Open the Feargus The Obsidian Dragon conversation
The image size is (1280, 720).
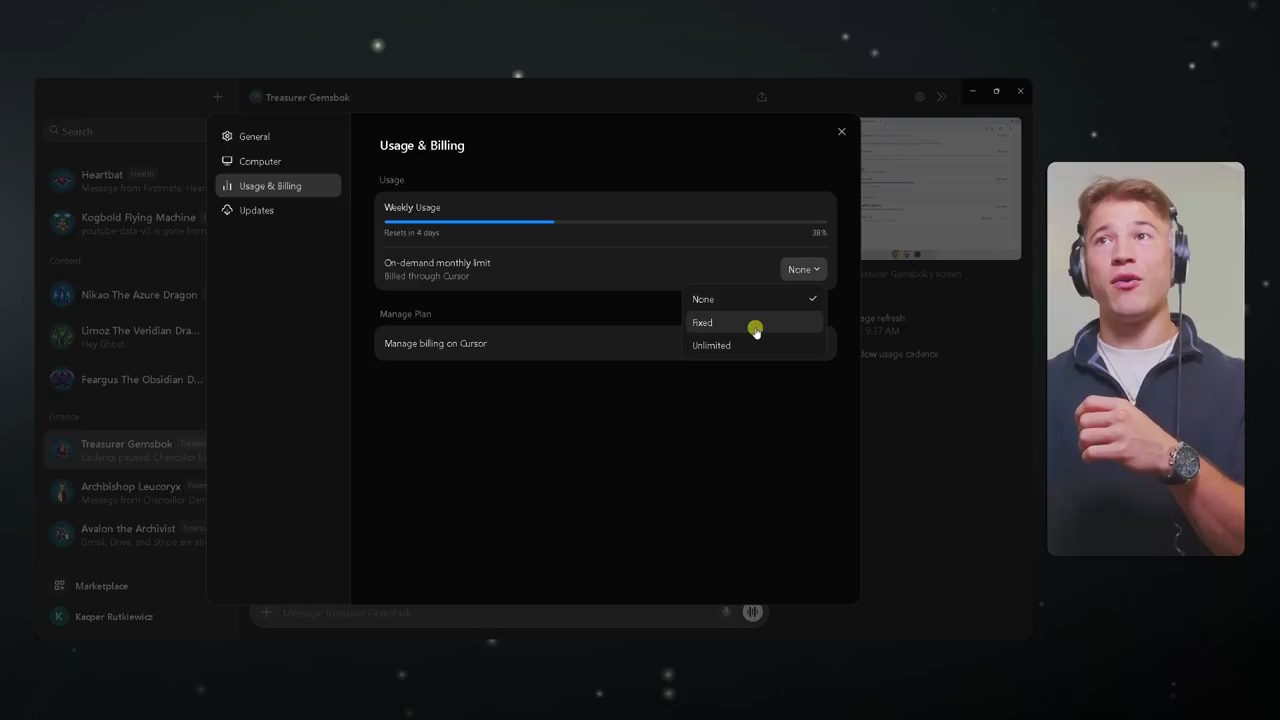pos(125,379)
